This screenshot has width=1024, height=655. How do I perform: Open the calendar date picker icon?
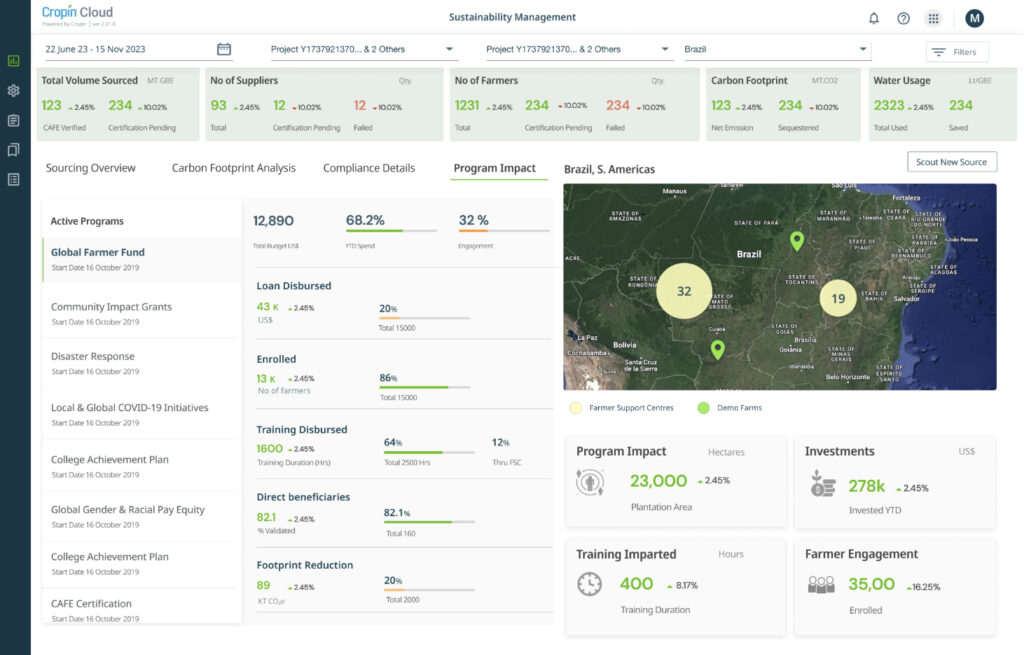click(x=224, y=49)
